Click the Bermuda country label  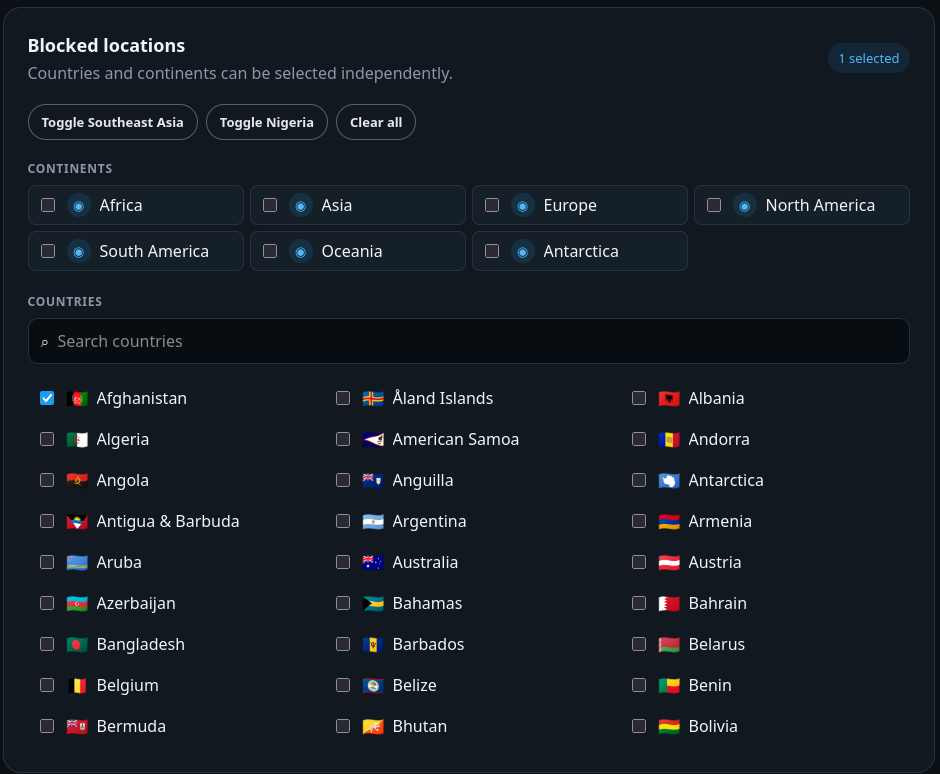(131, 727)
